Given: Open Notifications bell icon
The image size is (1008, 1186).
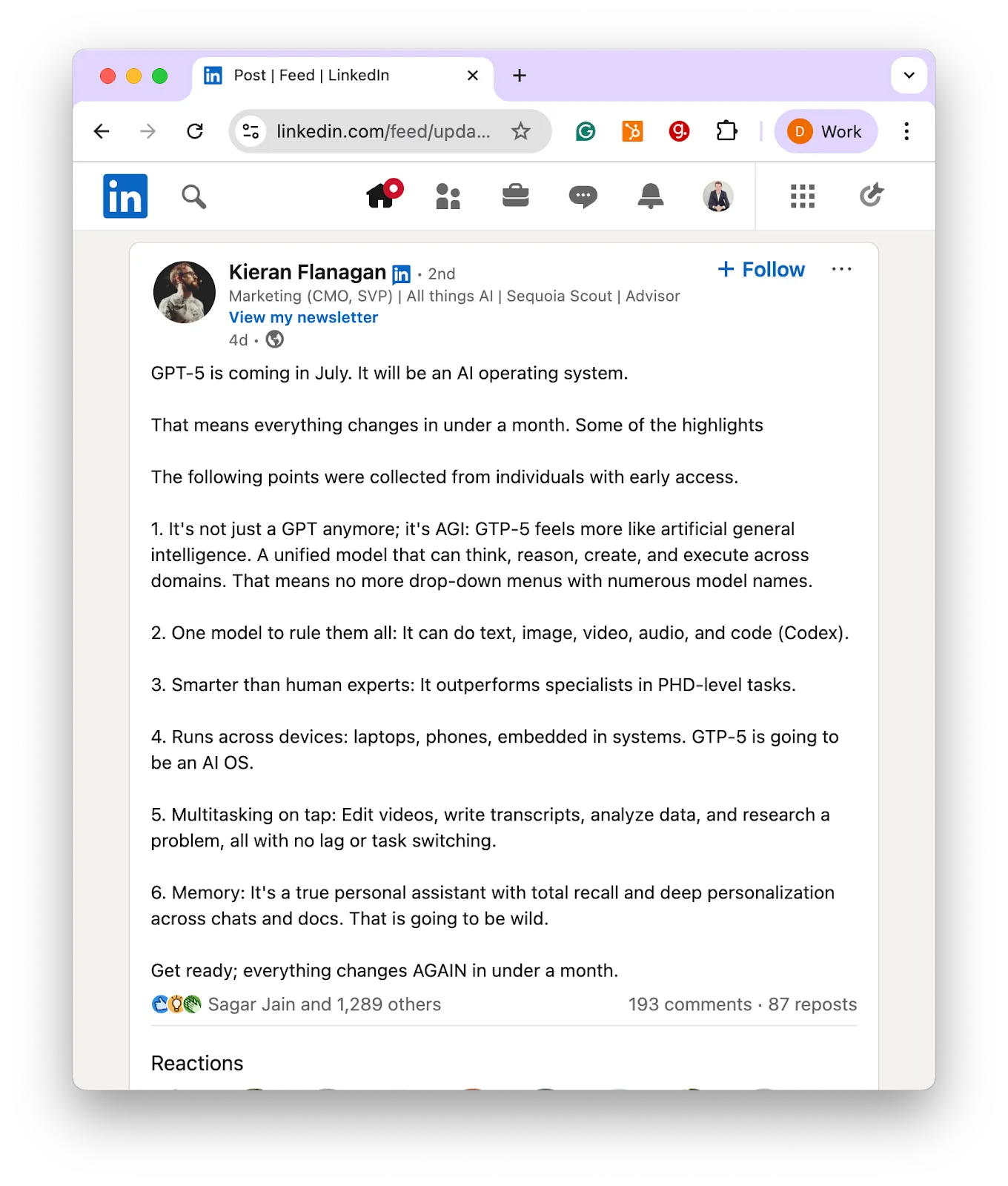Looking at the screenshot, I should tap(650, 196).
